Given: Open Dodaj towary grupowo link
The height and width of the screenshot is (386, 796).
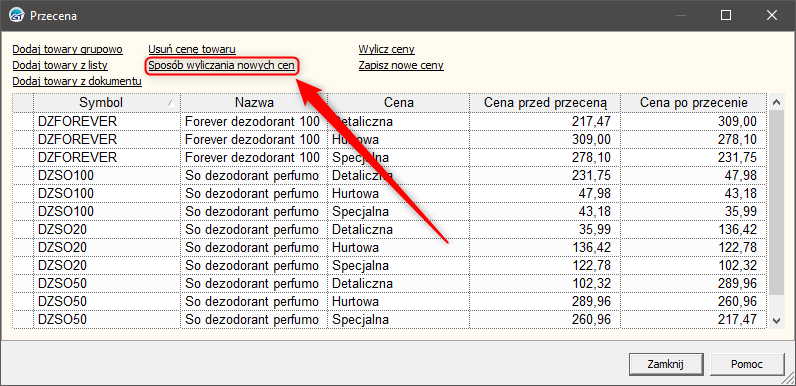Looking at the screenshot, I should 68,49.
